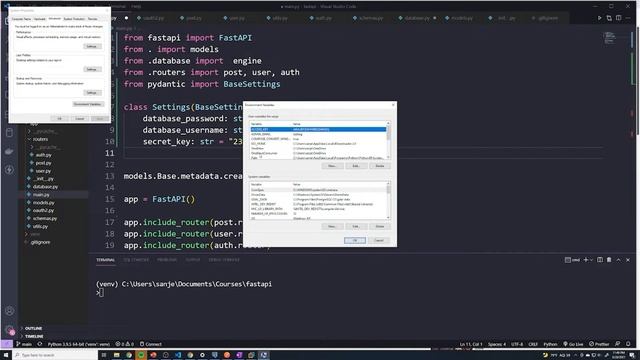Click the Prettier status item

click(x=599, y=344)
